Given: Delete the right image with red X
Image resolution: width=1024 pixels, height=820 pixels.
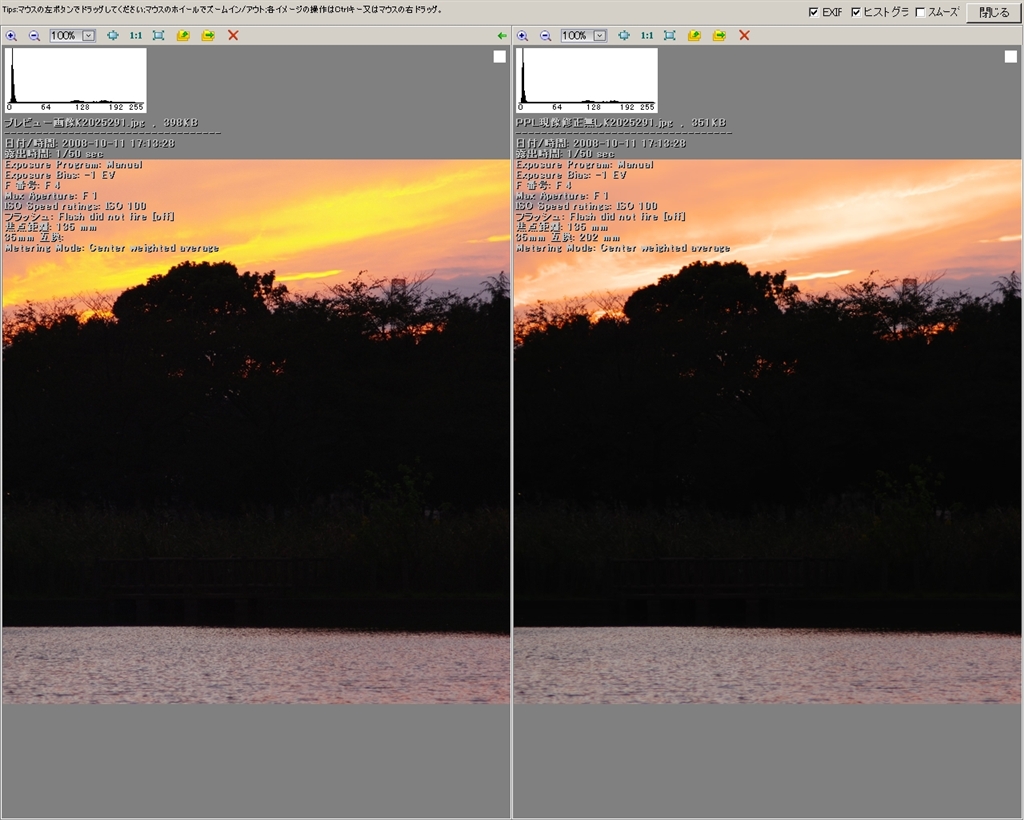Looking at the screenshot, I should coord(744,35).
